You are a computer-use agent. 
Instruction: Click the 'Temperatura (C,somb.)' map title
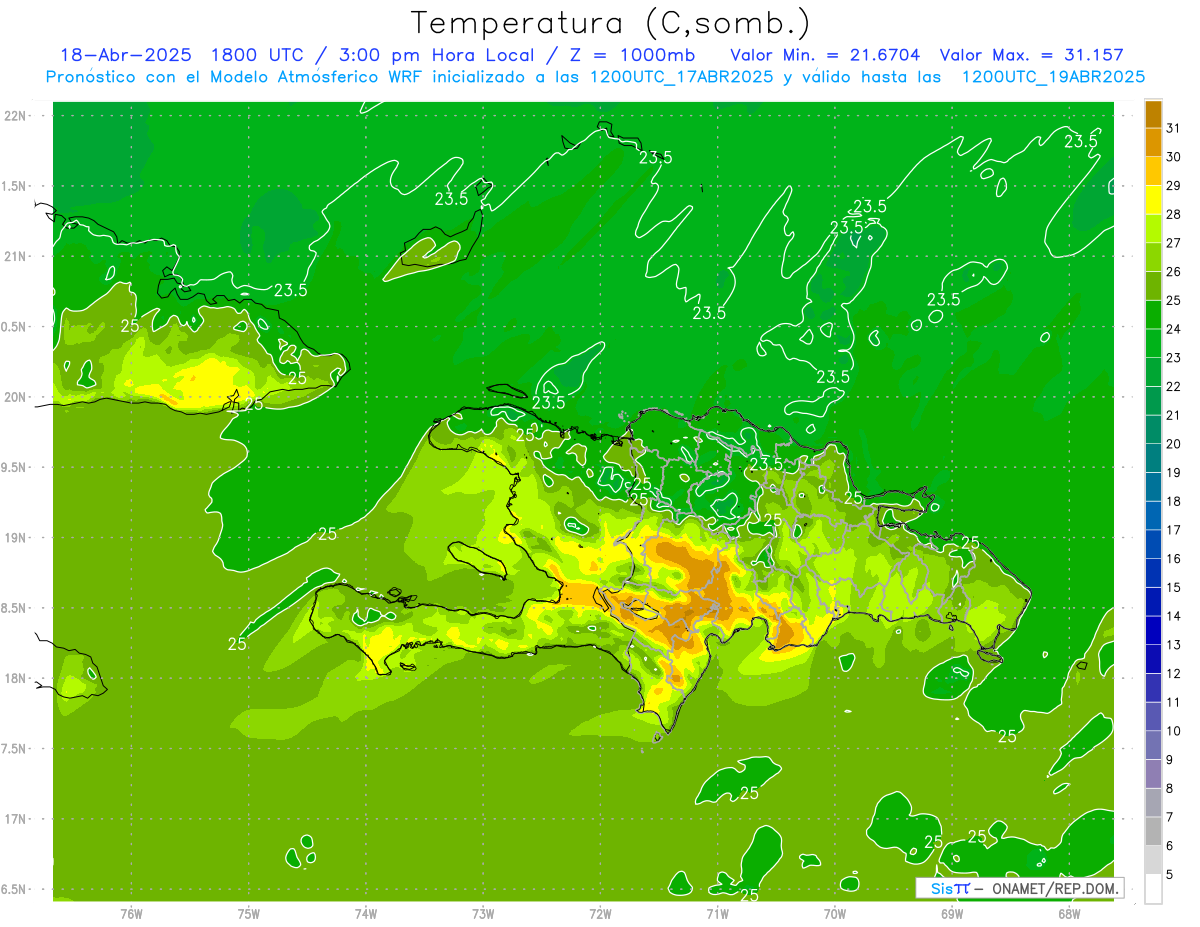[610, 23]
